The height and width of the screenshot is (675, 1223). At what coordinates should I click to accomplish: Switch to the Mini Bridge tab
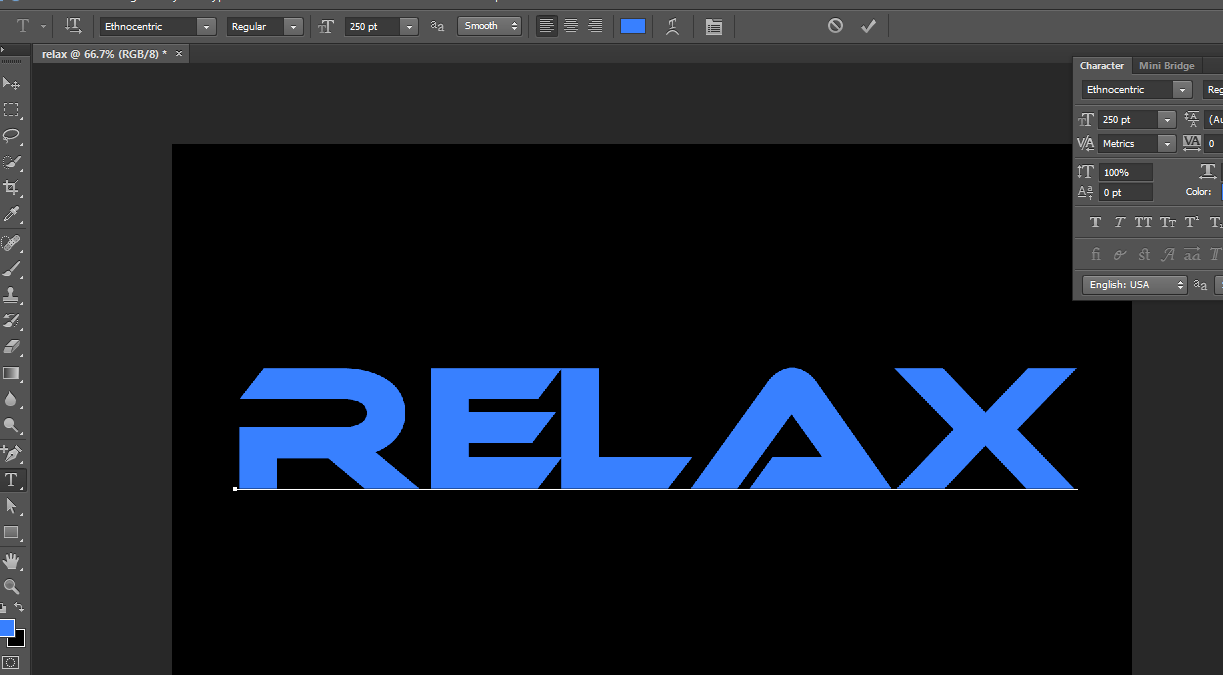1166,66
